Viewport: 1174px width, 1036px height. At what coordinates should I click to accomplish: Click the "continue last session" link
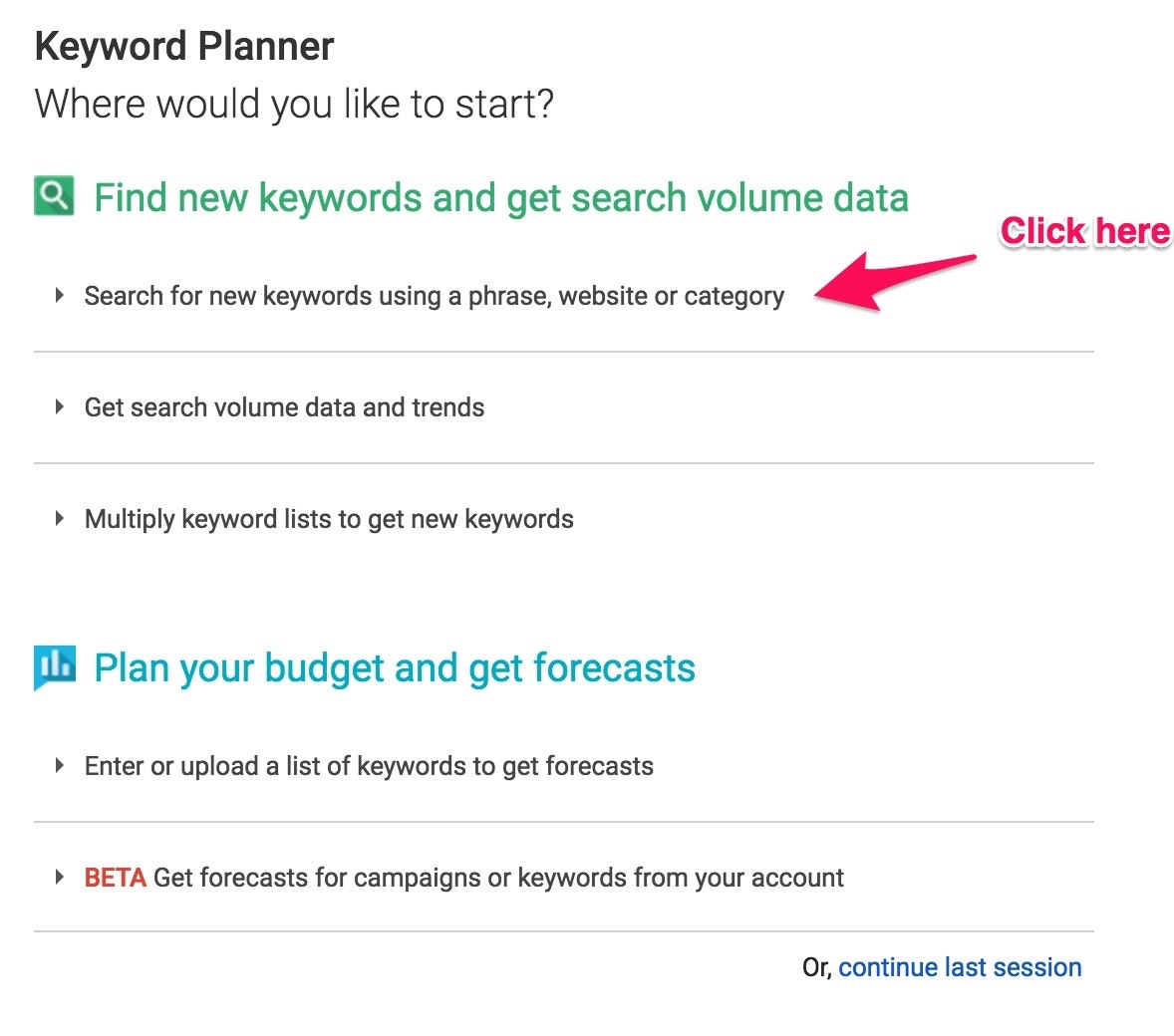click(x=960, y=967)
